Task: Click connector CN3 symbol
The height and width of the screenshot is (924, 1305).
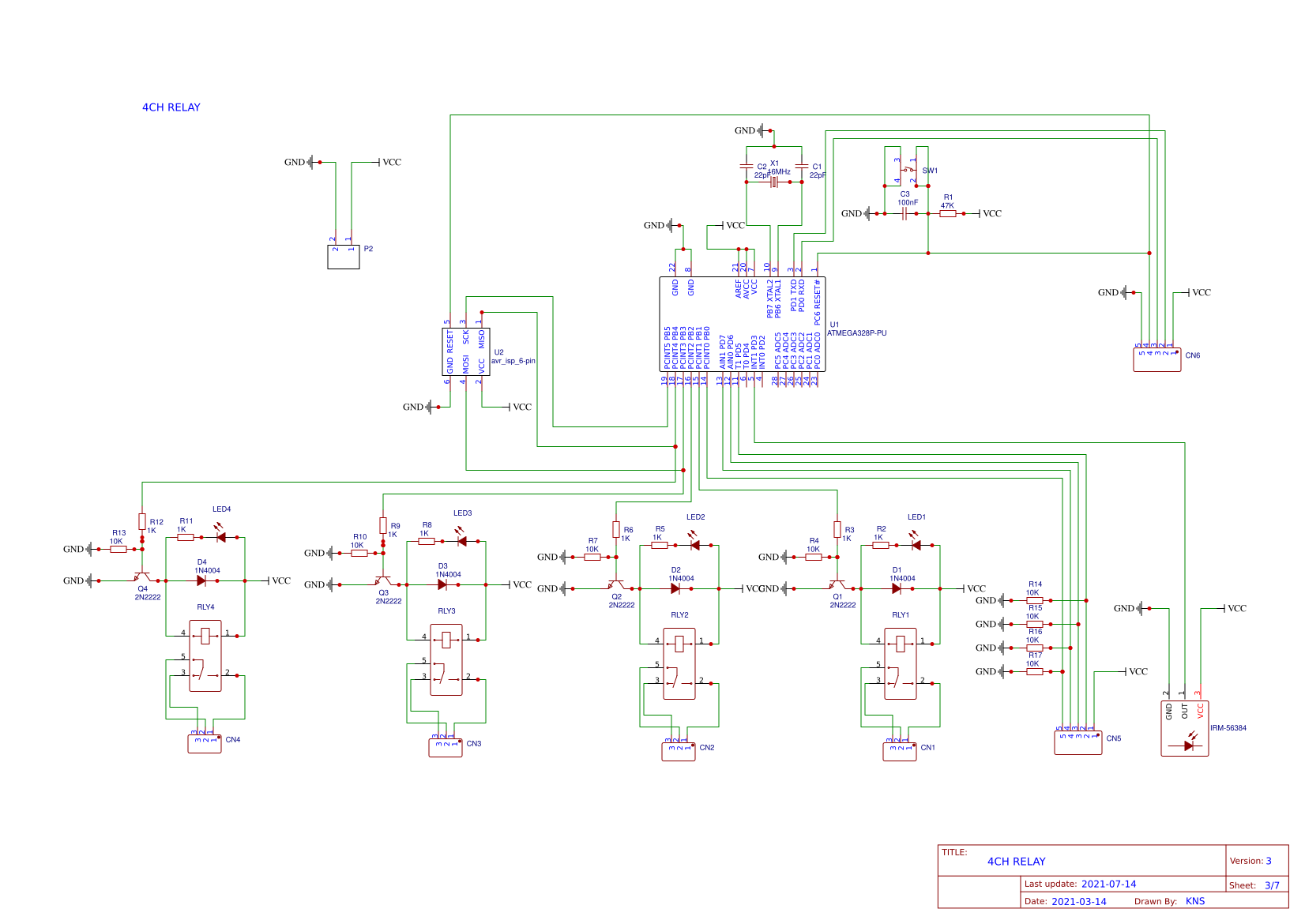Action: click(446, 746)
